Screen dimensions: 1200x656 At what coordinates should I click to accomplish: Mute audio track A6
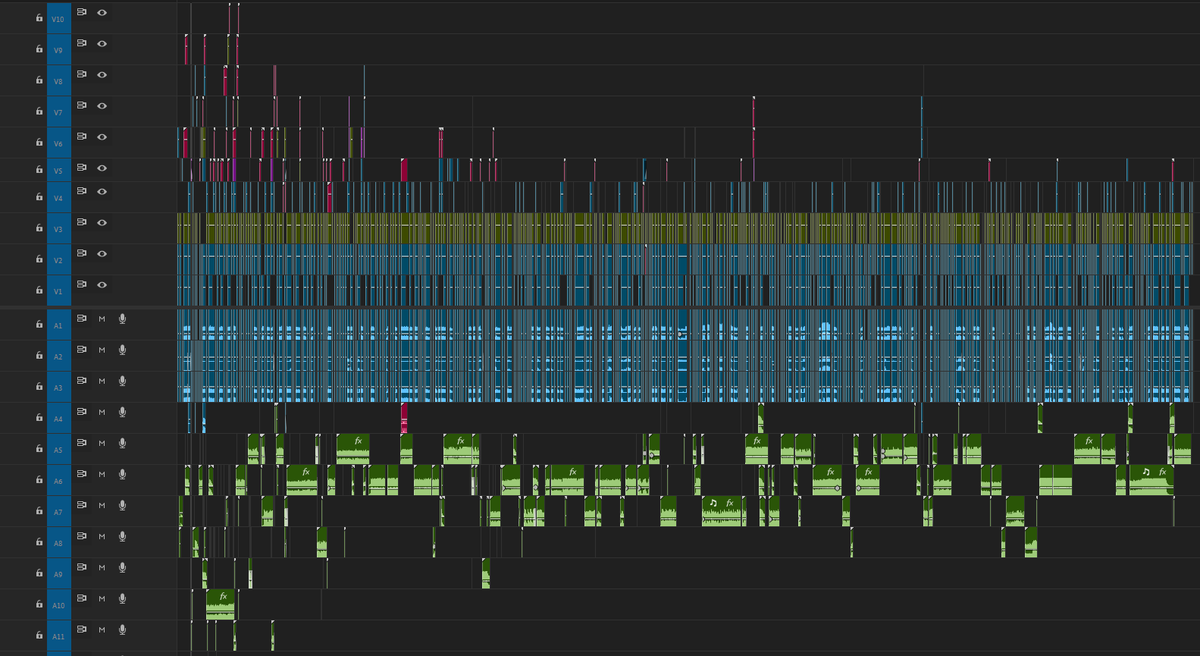click(x=102, y=473)
